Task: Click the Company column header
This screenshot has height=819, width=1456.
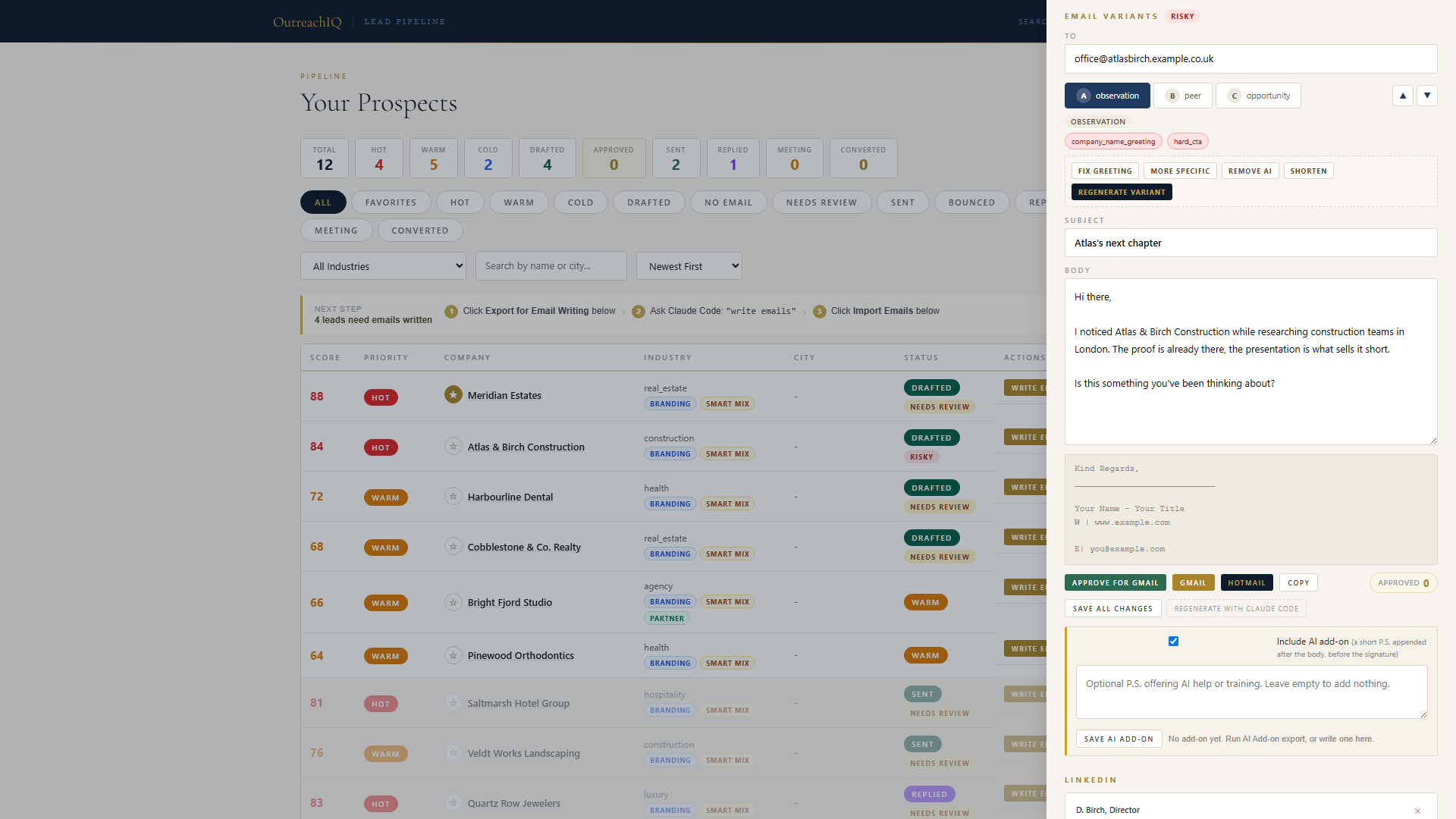Action: [x=467, y=358]
